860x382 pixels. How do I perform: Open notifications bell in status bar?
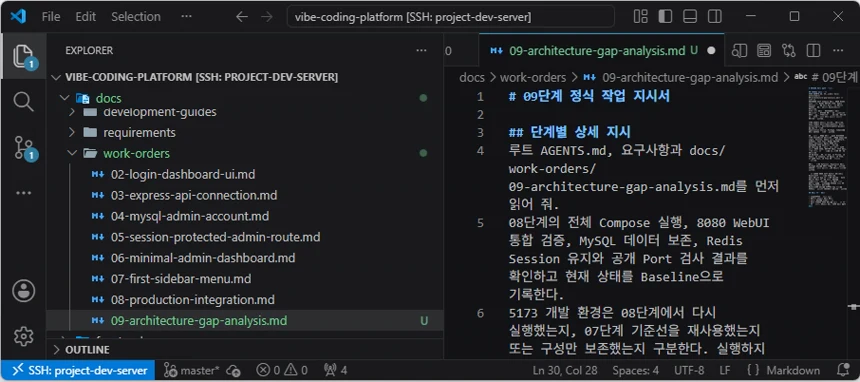(844, 370)
